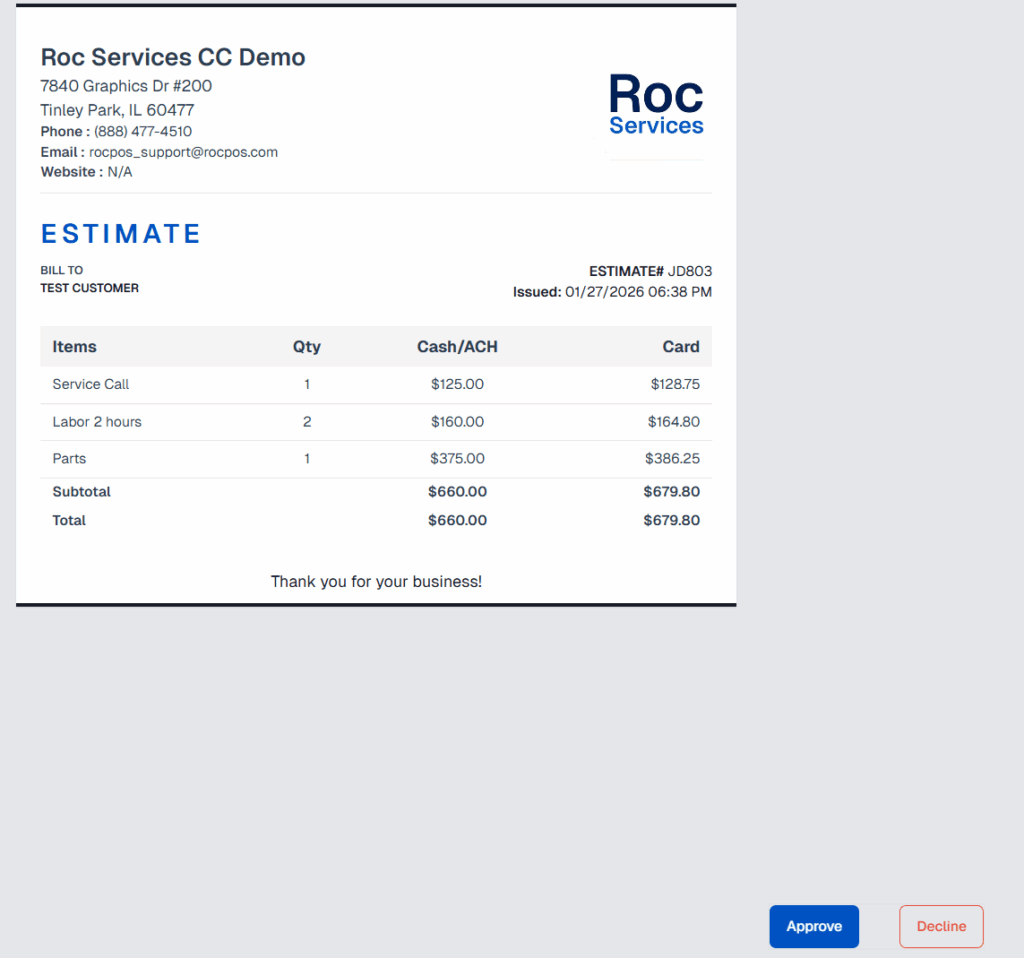The height and width of the screenshot is (958, 1024).
Task: Click the $386.25 card price for Parts
Action: pos(672,459)
